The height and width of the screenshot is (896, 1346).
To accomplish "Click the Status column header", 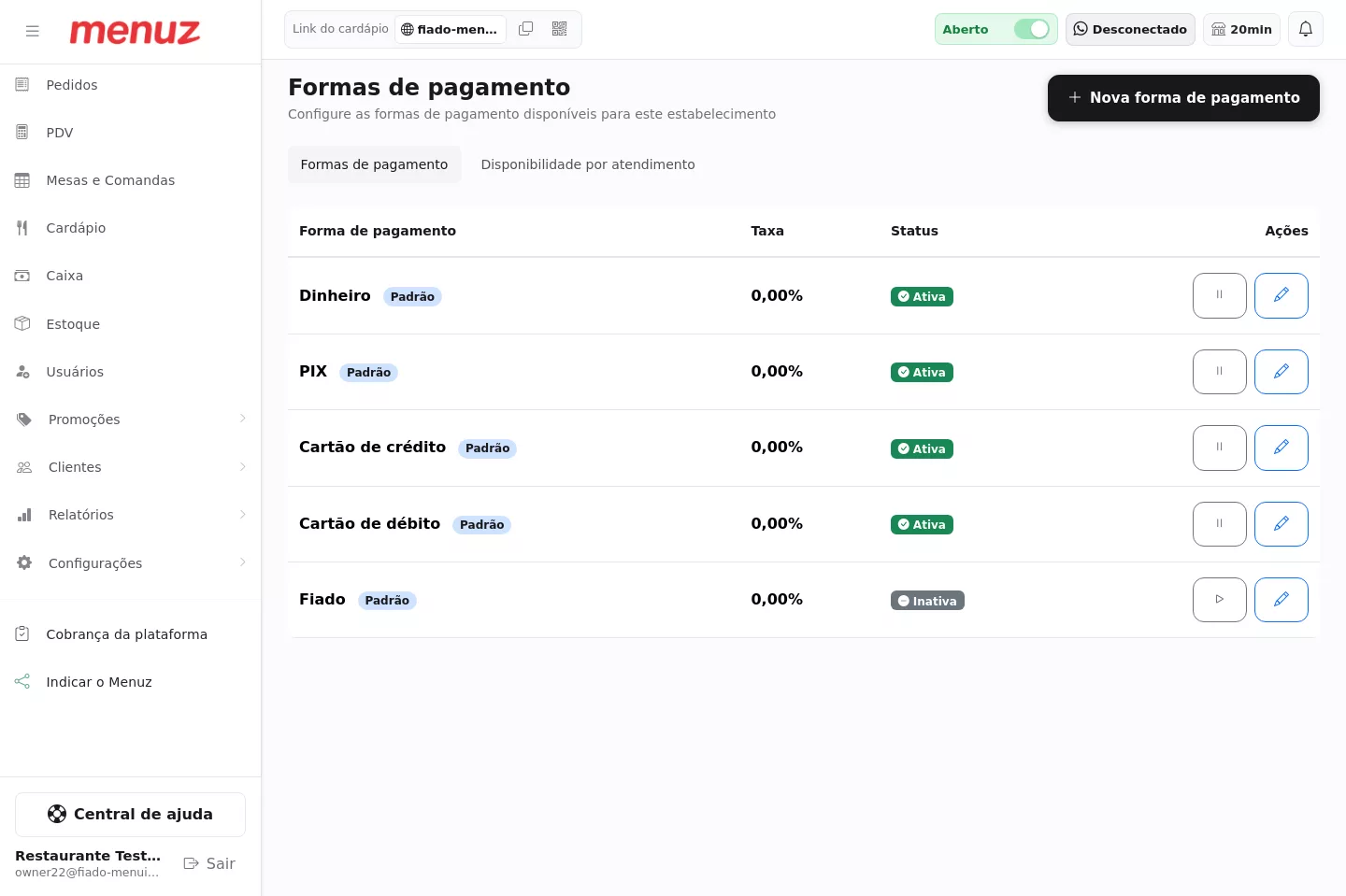I will coord(914,231).
